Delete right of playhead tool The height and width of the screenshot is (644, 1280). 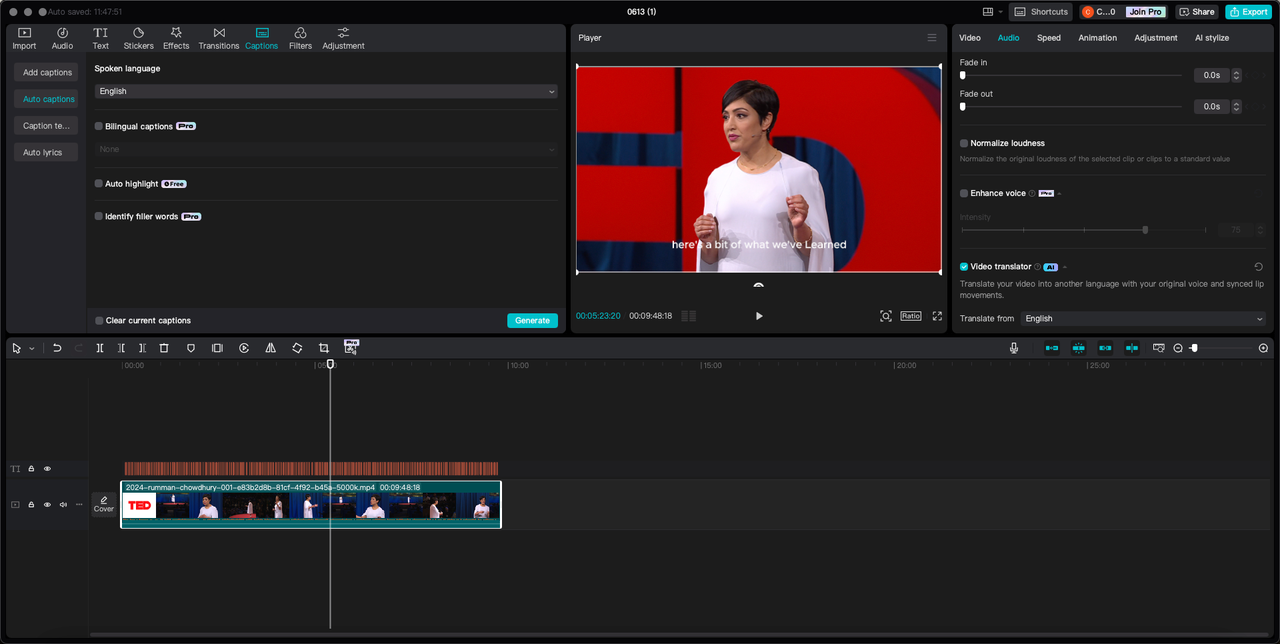pos(142,348)
